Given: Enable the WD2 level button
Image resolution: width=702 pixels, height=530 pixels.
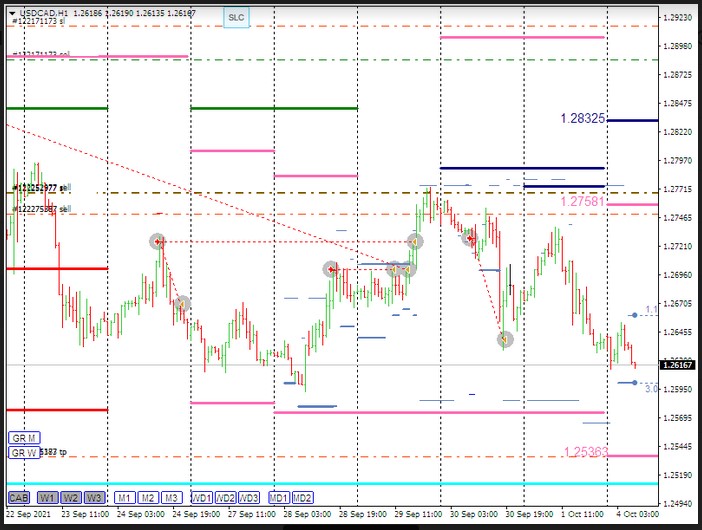Looking at the screenshot, I should (226, 497).
